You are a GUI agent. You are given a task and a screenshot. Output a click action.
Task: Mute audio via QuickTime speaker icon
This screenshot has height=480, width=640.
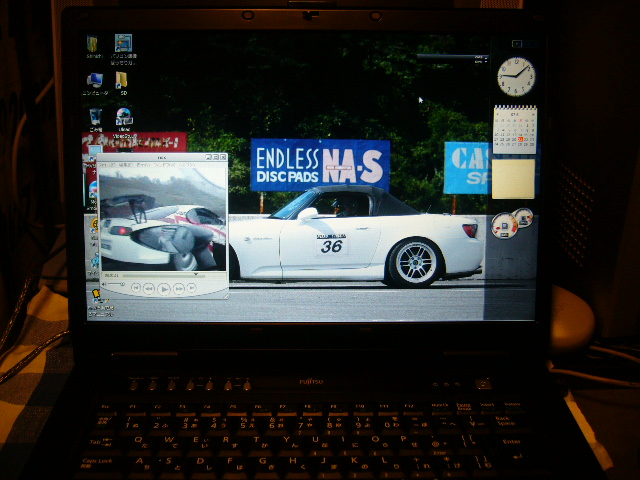click(104, 284)
